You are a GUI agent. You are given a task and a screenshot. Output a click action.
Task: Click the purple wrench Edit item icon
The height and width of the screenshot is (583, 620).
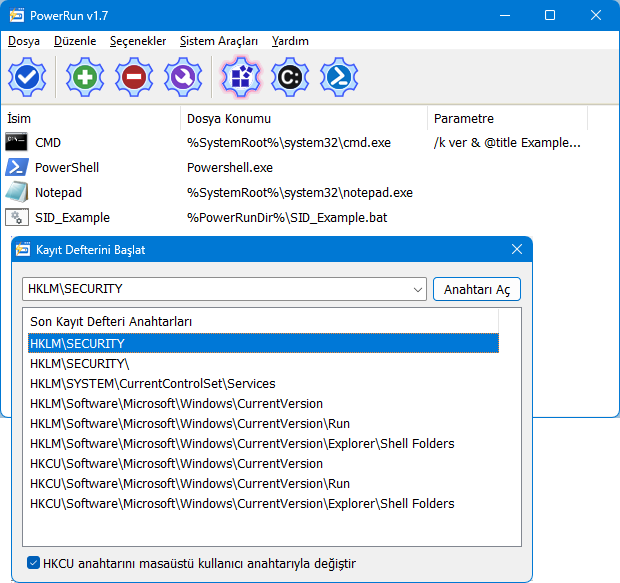(x=183, y=77)
